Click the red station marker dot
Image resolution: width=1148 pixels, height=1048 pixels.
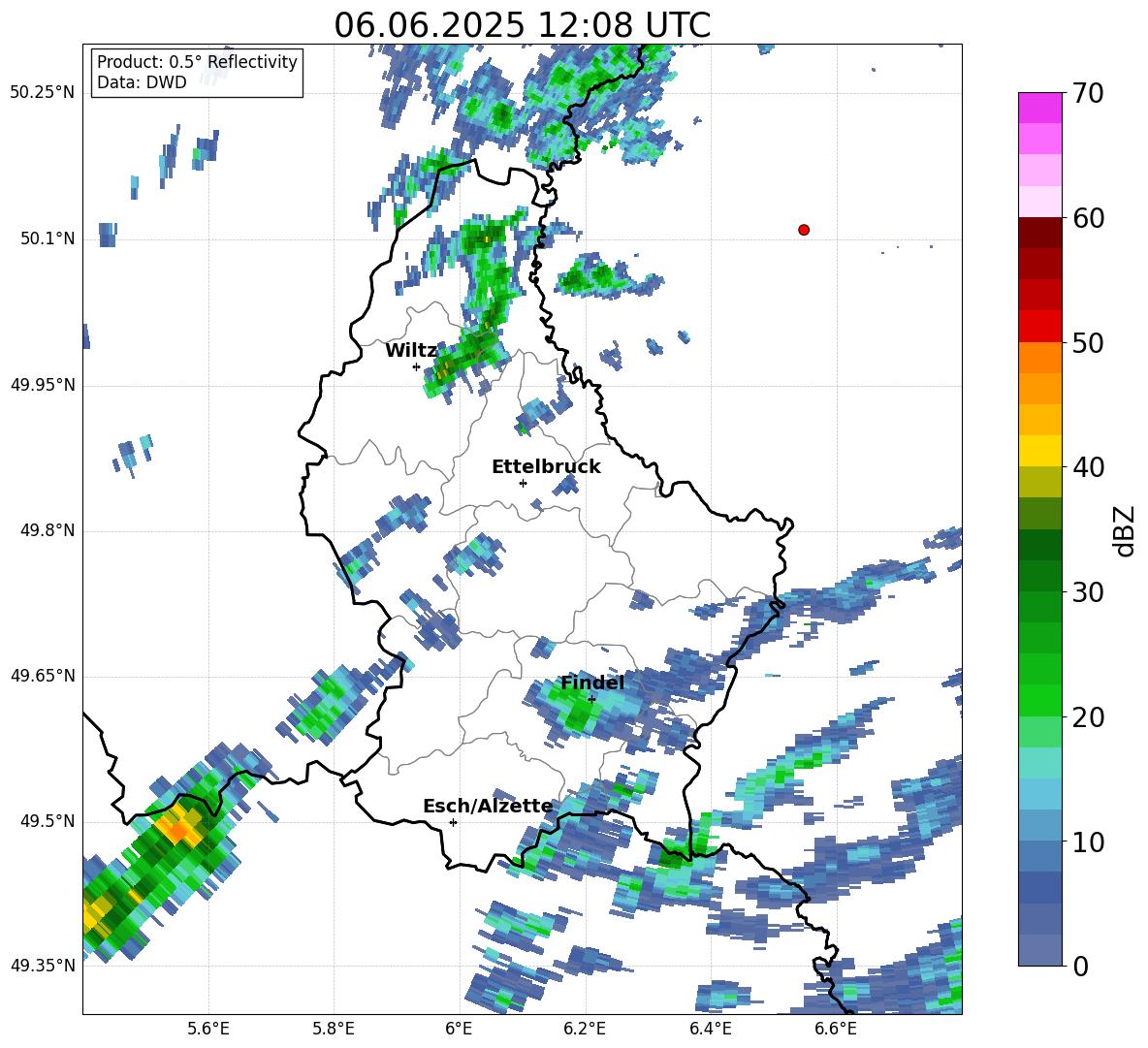pos(804,230)
